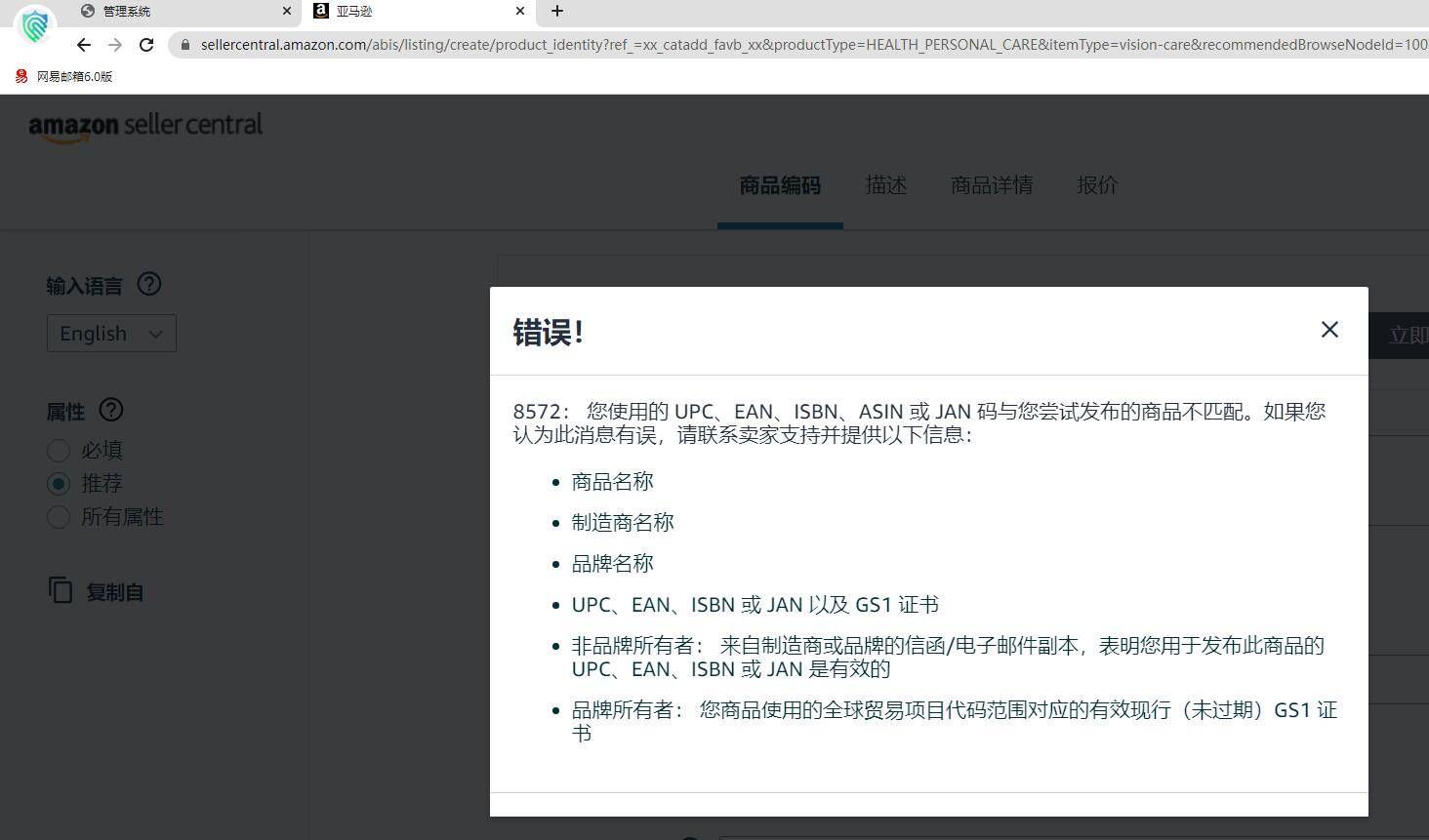The image size is (1429, 840).
Task: Click the 商品名称 bullet item
Action: click(613, 482)
